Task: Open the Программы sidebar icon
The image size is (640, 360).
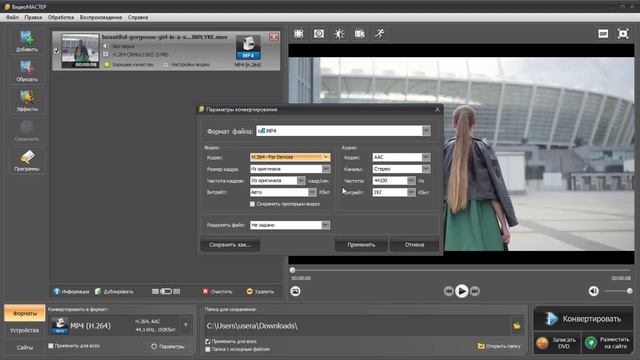Action: (x=27, y=160)
